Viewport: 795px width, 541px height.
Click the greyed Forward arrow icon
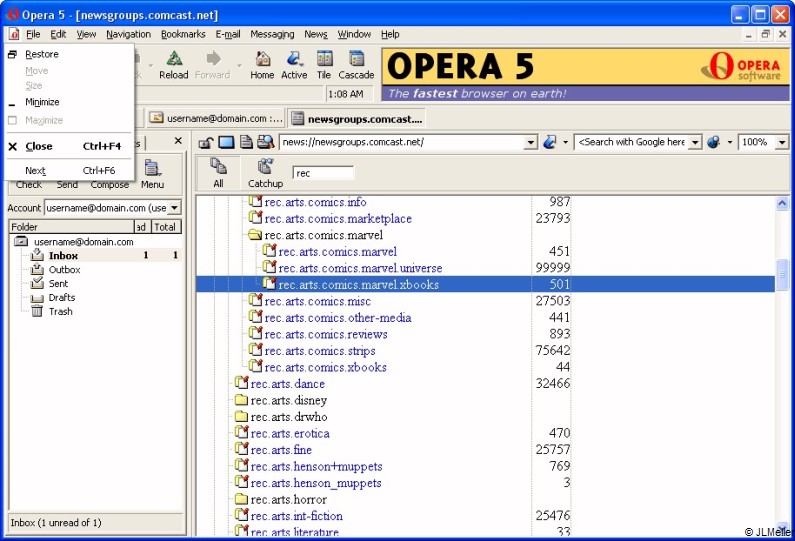point(213,59)
